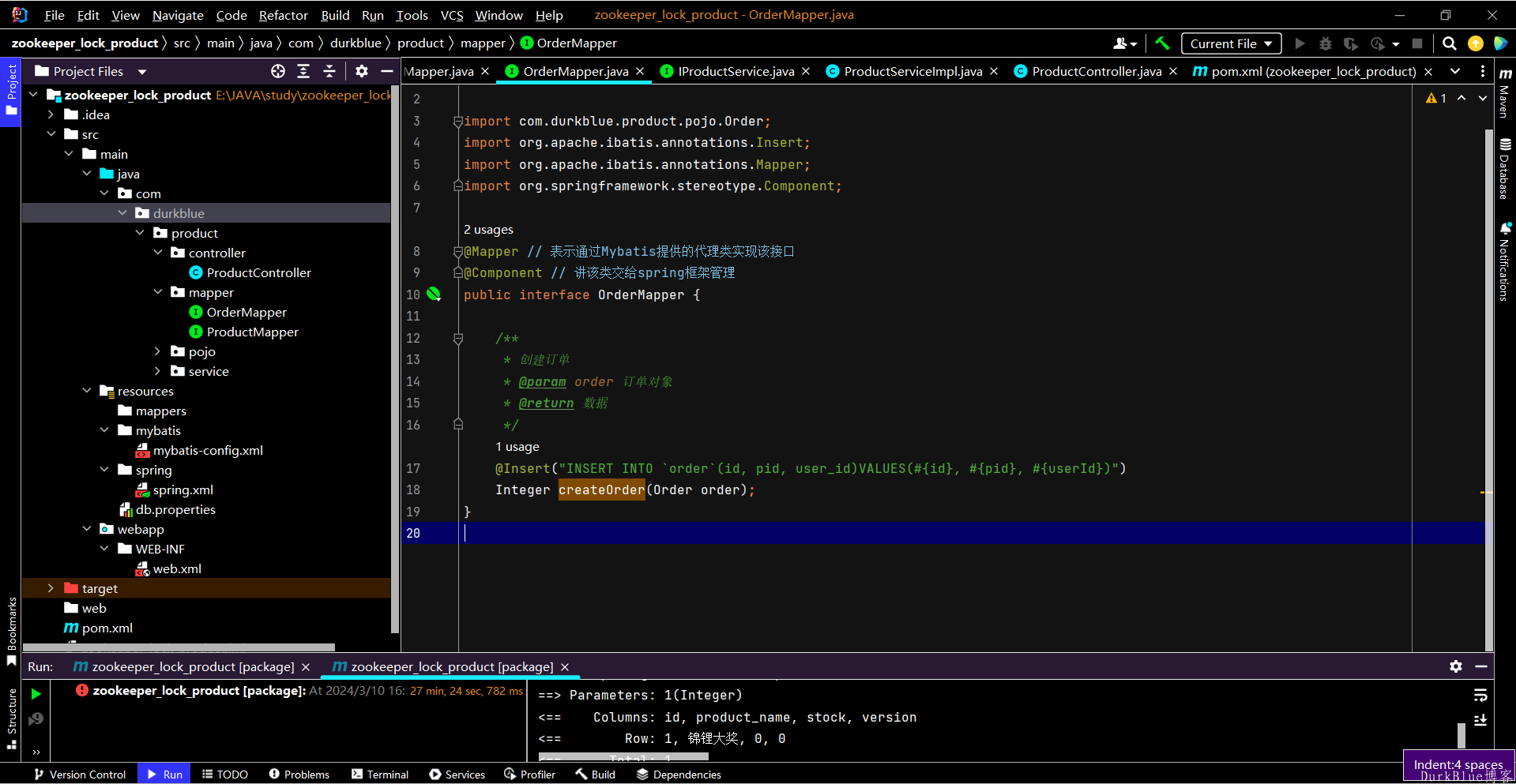
Task: Open Project panel settings gear
Action: [362, 71]
